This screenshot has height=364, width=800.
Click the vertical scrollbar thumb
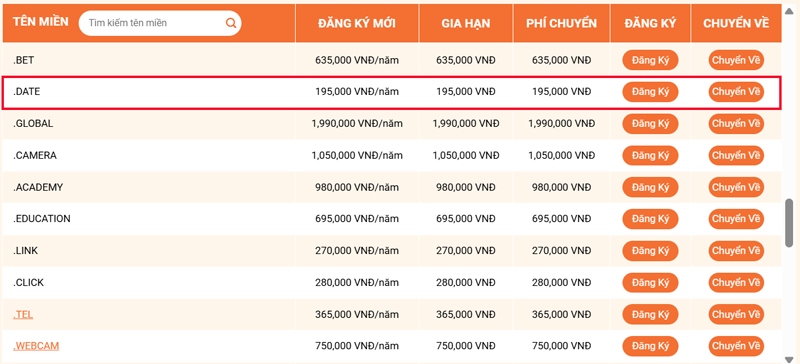(x=789, y=223)
